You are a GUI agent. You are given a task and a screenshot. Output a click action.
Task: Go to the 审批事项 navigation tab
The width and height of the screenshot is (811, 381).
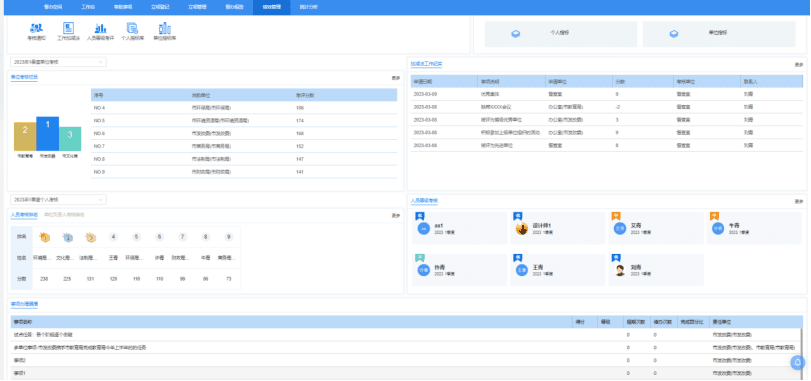(x=123, y=7)
